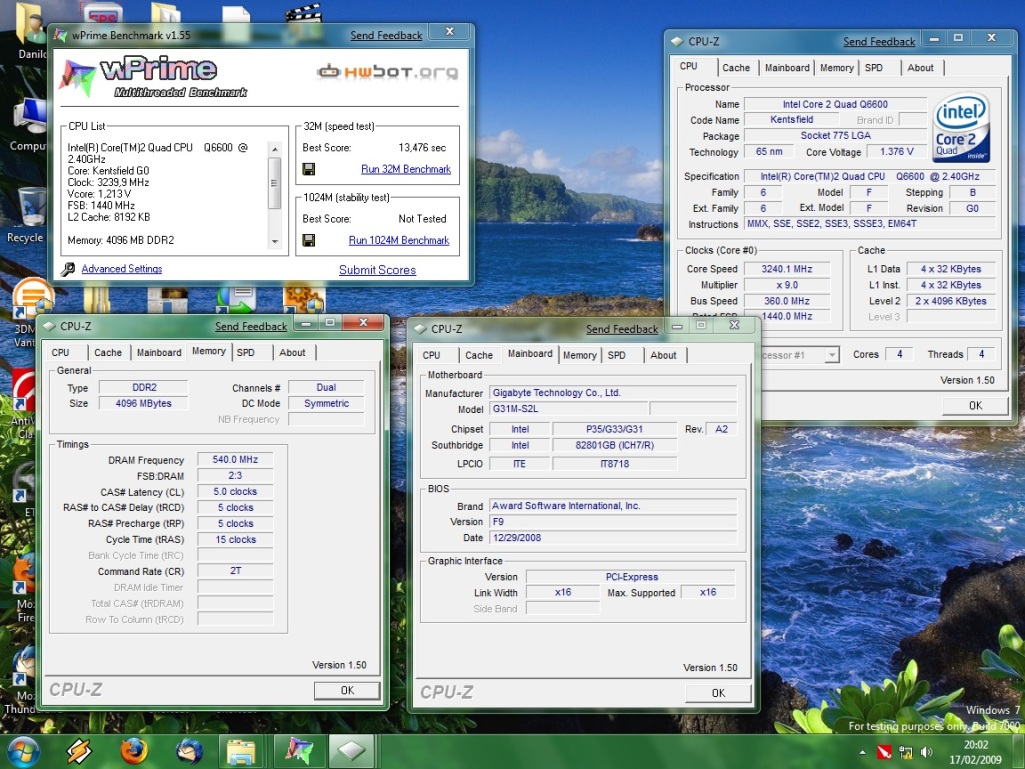Click Send Feedback in CPU-Z Memory window
The width and height of the screenshot is (1025, 769).
[251, 326]
